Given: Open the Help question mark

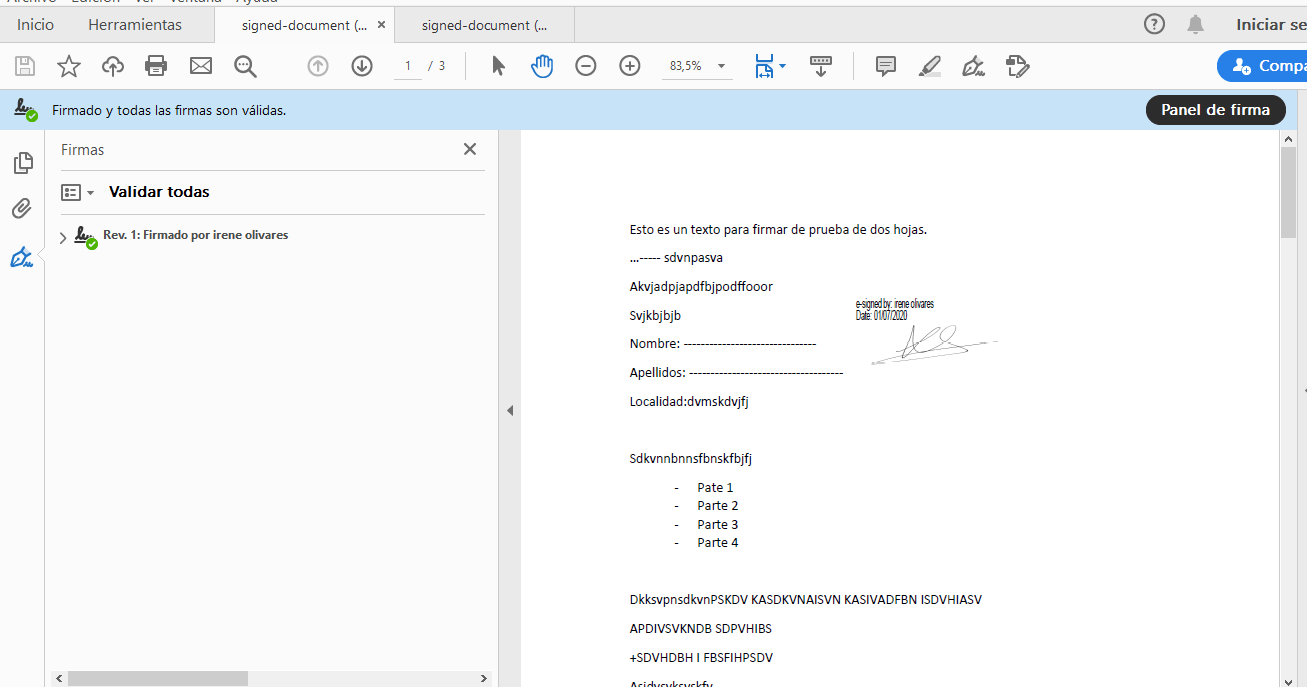Looking at the screenshot, I should 1154,24.
